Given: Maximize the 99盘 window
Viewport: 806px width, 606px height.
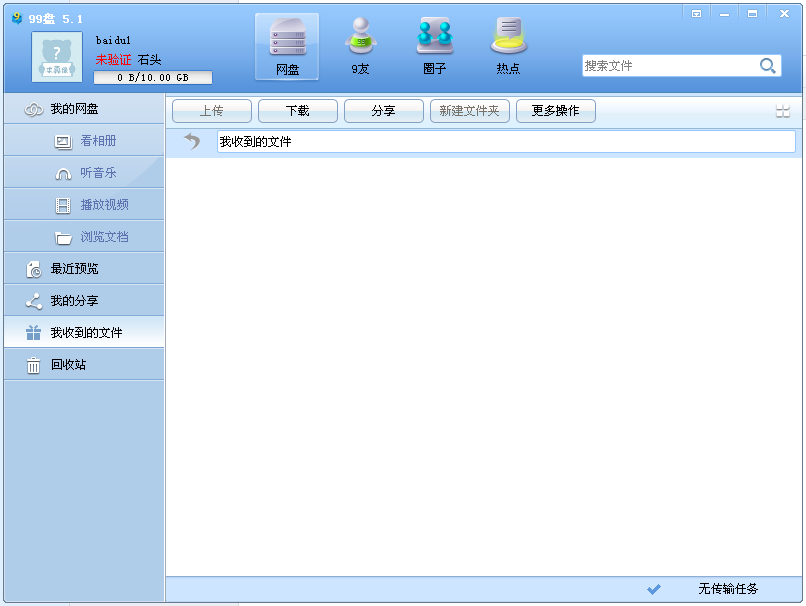Looking at the screenshot, I should [752, 14].
